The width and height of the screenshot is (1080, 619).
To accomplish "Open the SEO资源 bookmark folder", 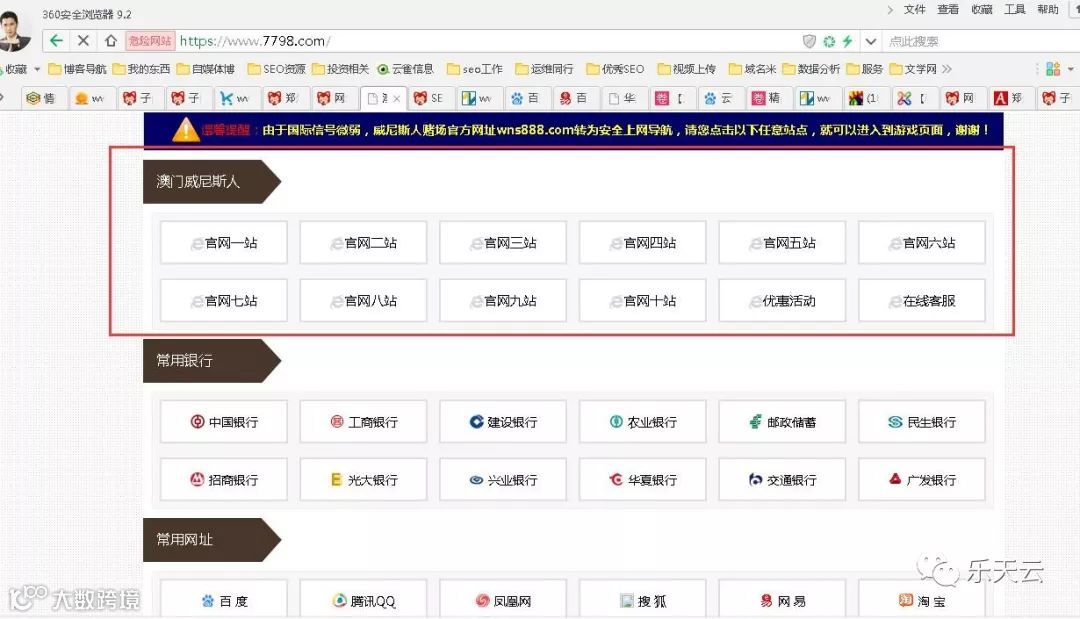I will click(276, 69).
